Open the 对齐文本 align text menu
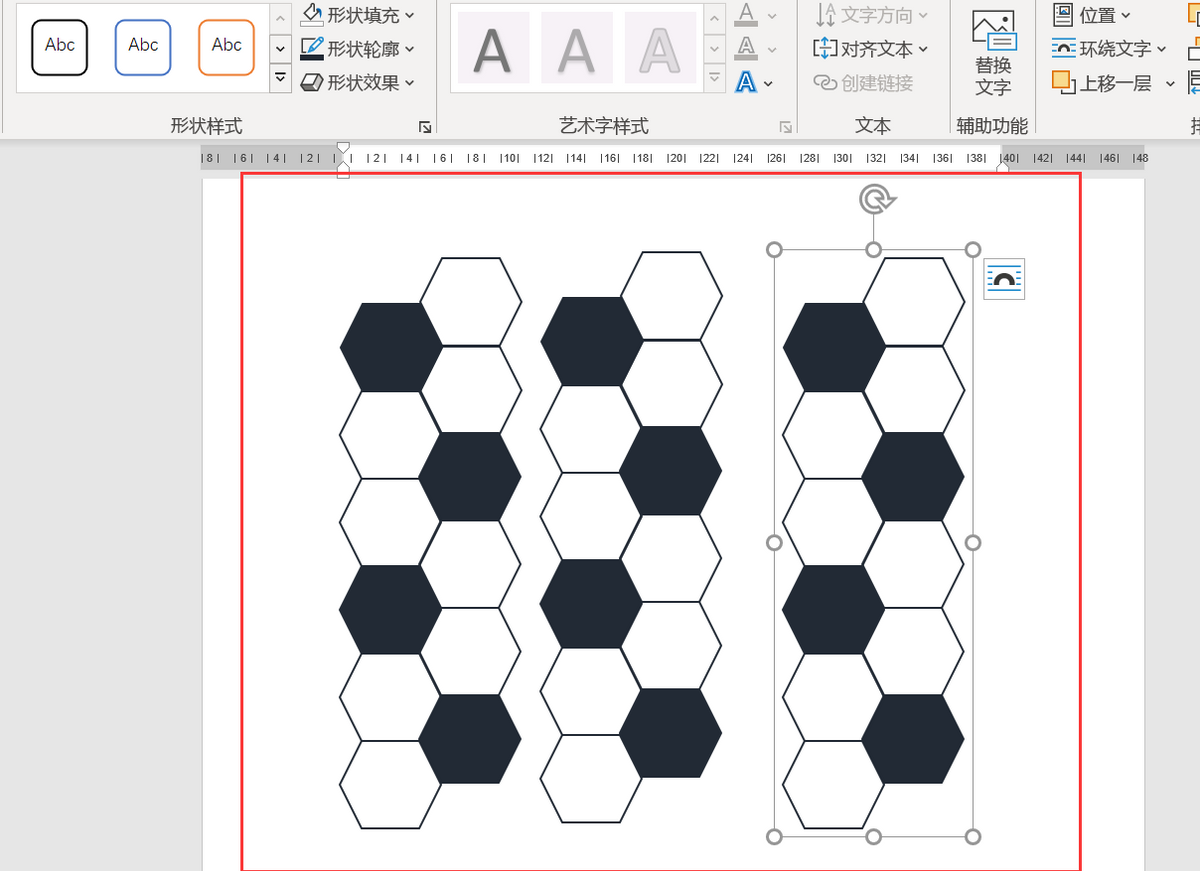 pos(870,48)
